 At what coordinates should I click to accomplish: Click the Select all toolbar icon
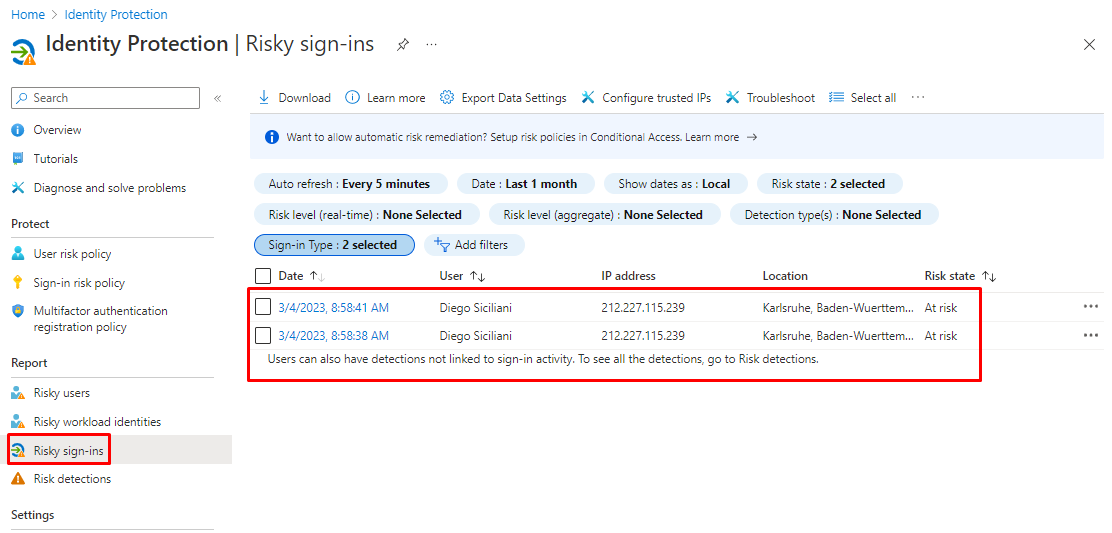pyautogui.click(x=837, y=98)
